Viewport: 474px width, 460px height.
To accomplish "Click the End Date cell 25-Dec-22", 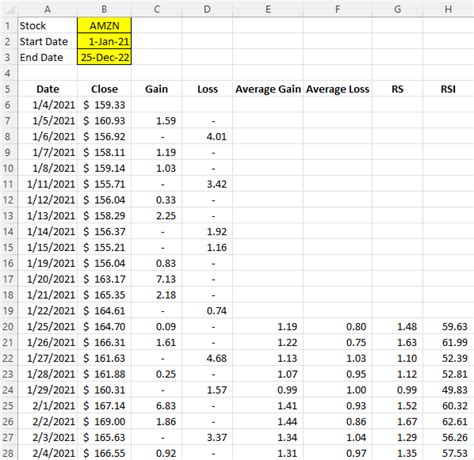I will [x=104, y=57].
